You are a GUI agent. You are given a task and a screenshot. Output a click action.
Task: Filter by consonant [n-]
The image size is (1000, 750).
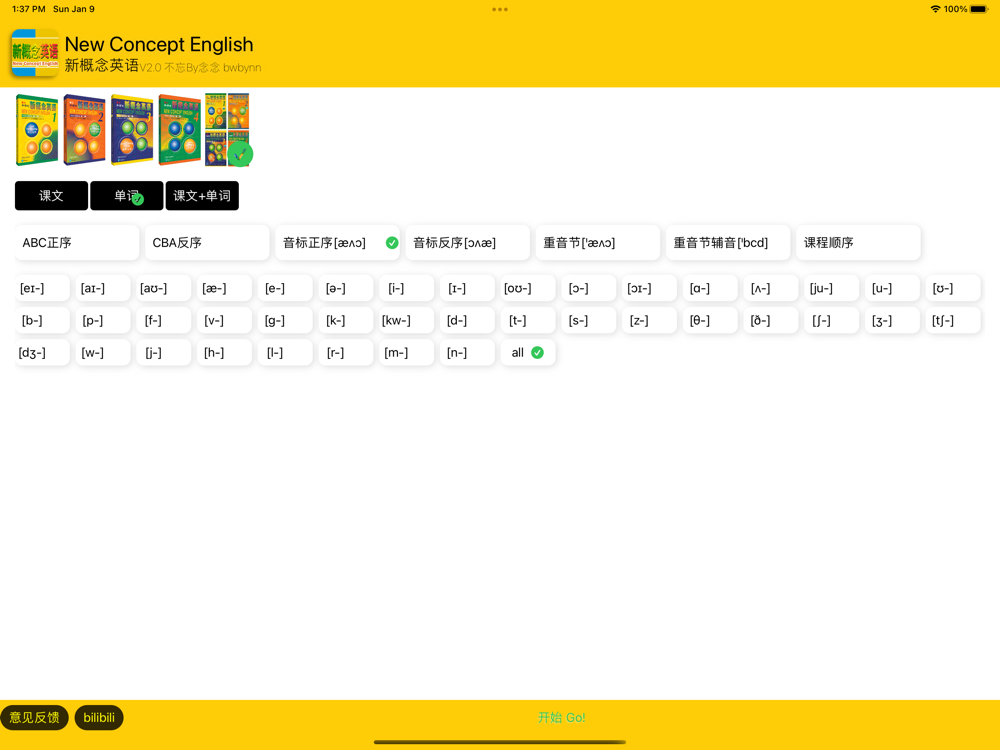(x=467, y=353)
